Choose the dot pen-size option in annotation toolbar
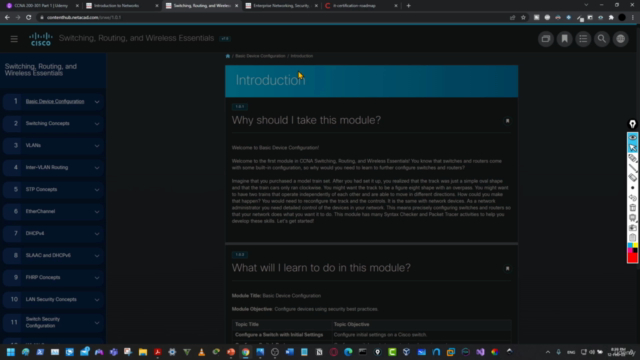 click(x=632, y=188)
